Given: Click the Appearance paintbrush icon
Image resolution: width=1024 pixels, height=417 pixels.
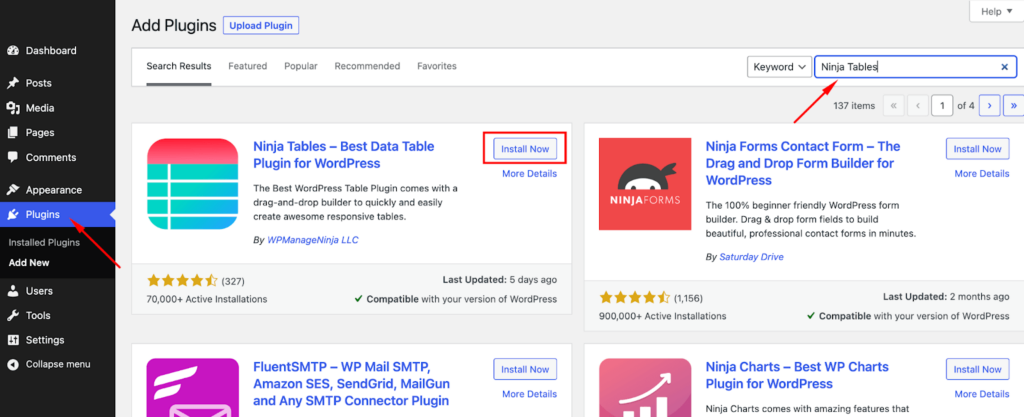Looking at the screenshot, I should coord(12,191).
